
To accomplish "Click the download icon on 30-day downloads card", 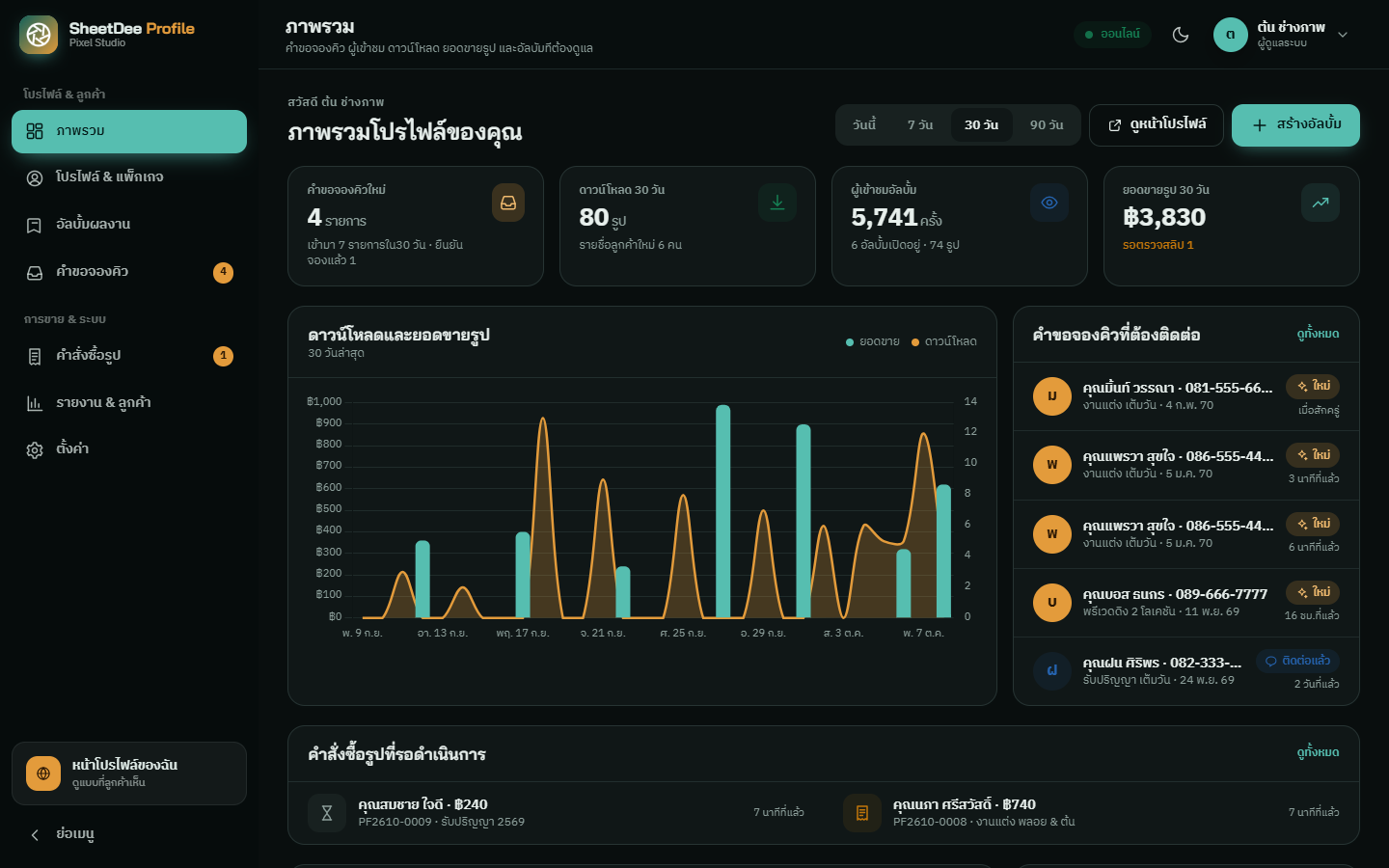I will click(x=777, y=203).
